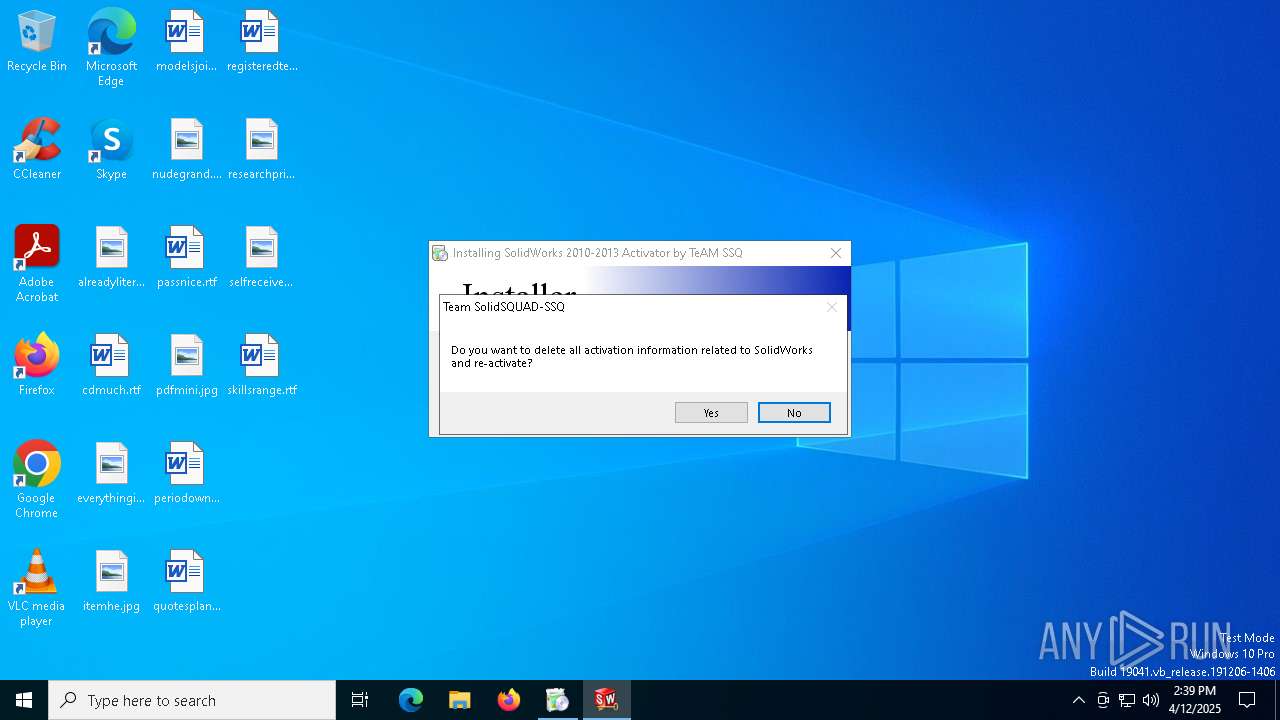Viewport: 1280px width, 720px height.
Task: Switch to the installer taskbar item
Action: click(x=557, y=700)
